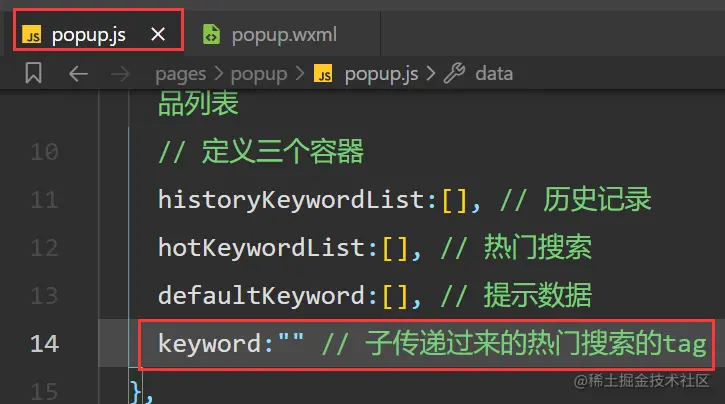Select line number 14 in the gutter
Viewport: 725px width, 404px height.
click(45, 344)
